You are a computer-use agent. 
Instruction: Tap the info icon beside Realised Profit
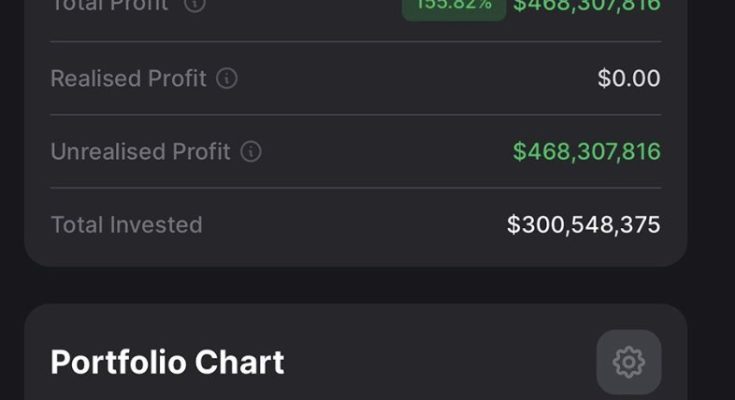click(227, 78)
